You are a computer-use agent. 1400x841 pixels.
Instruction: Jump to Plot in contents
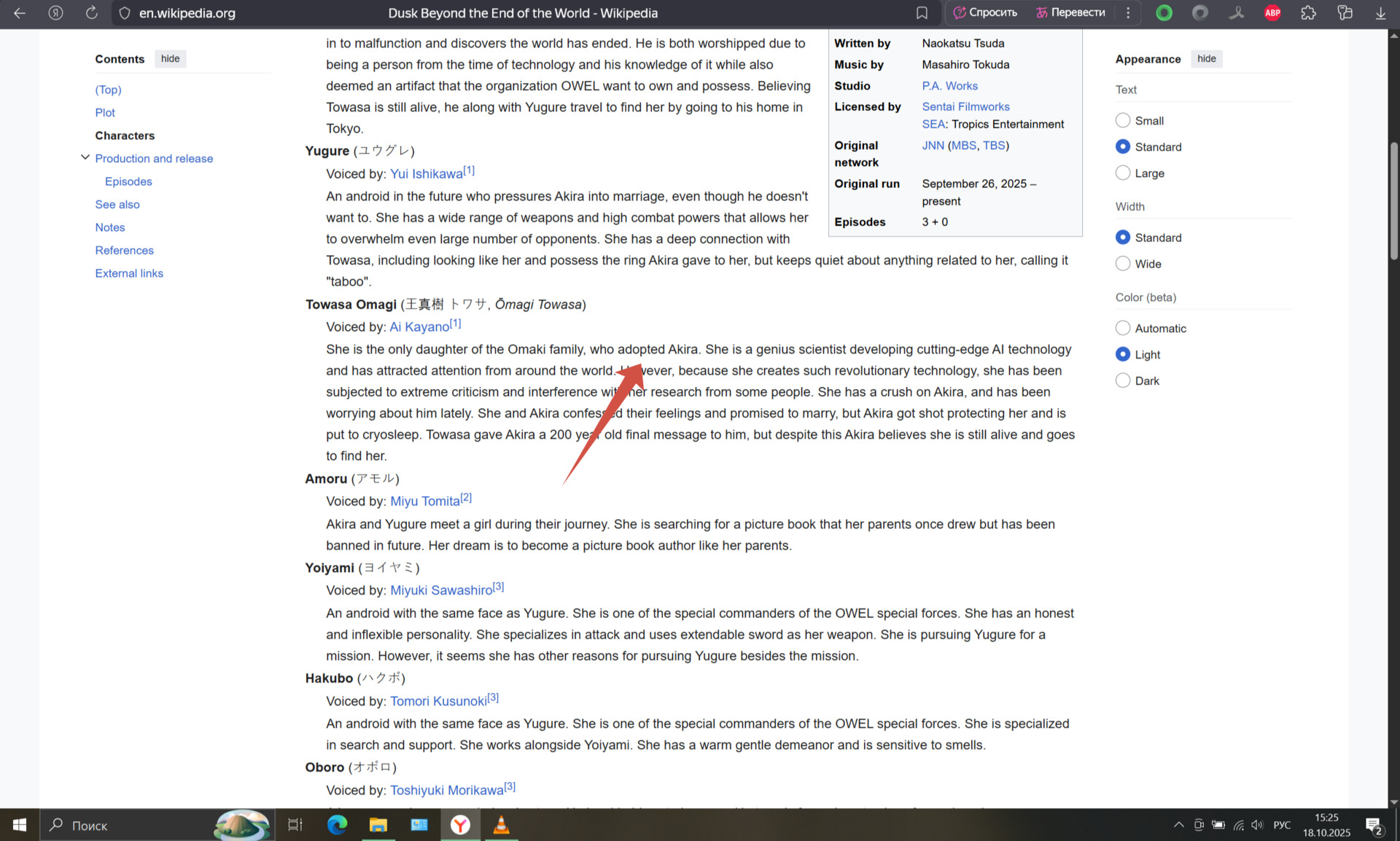[105, 112]
